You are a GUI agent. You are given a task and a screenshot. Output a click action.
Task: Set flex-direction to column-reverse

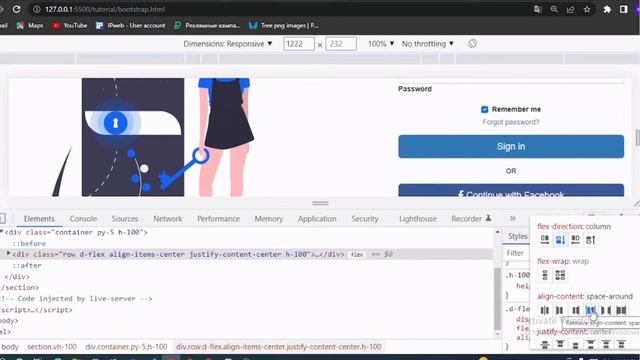[591, 240]
